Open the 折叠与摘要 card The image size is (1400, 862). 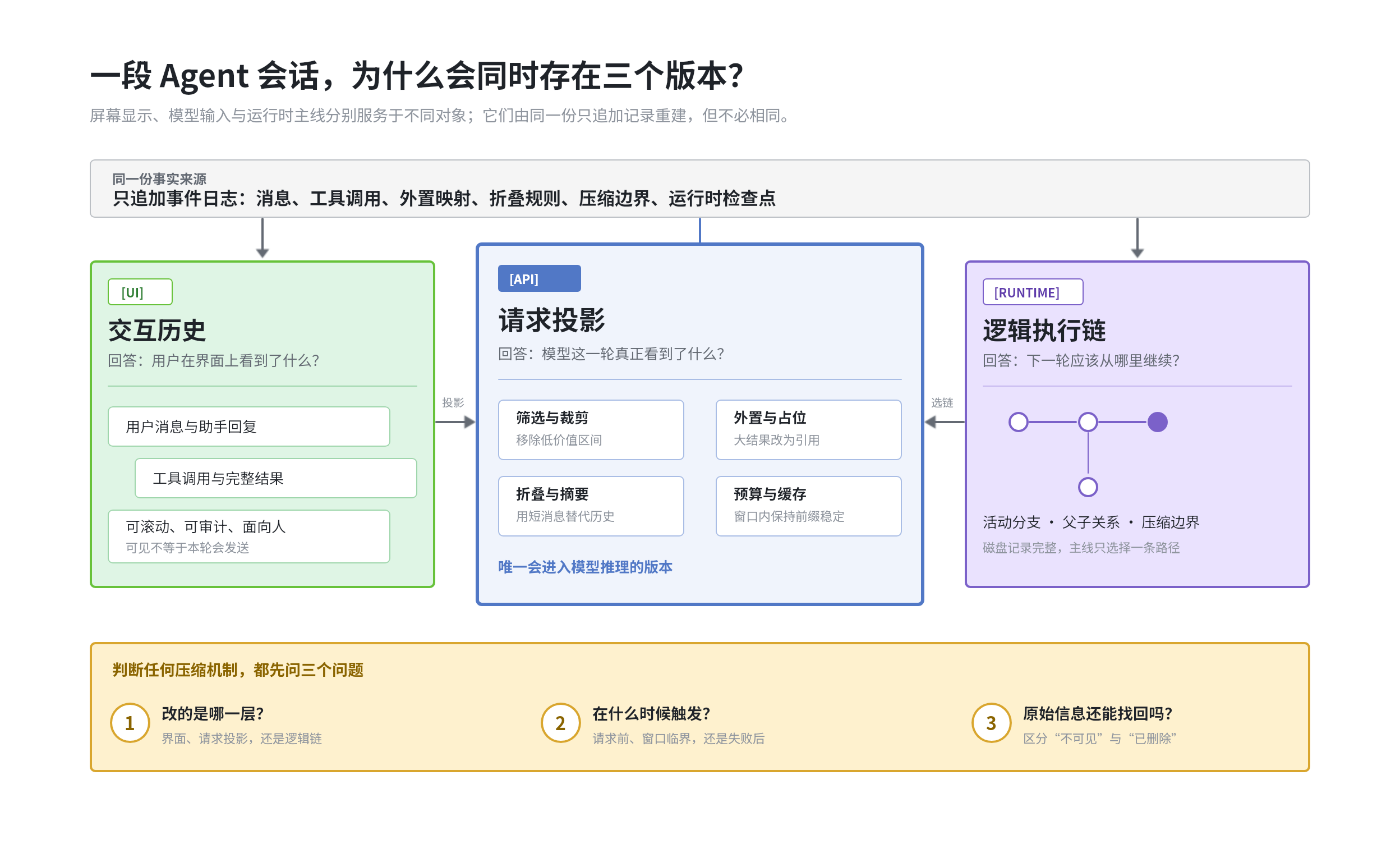tap(591, 506)
